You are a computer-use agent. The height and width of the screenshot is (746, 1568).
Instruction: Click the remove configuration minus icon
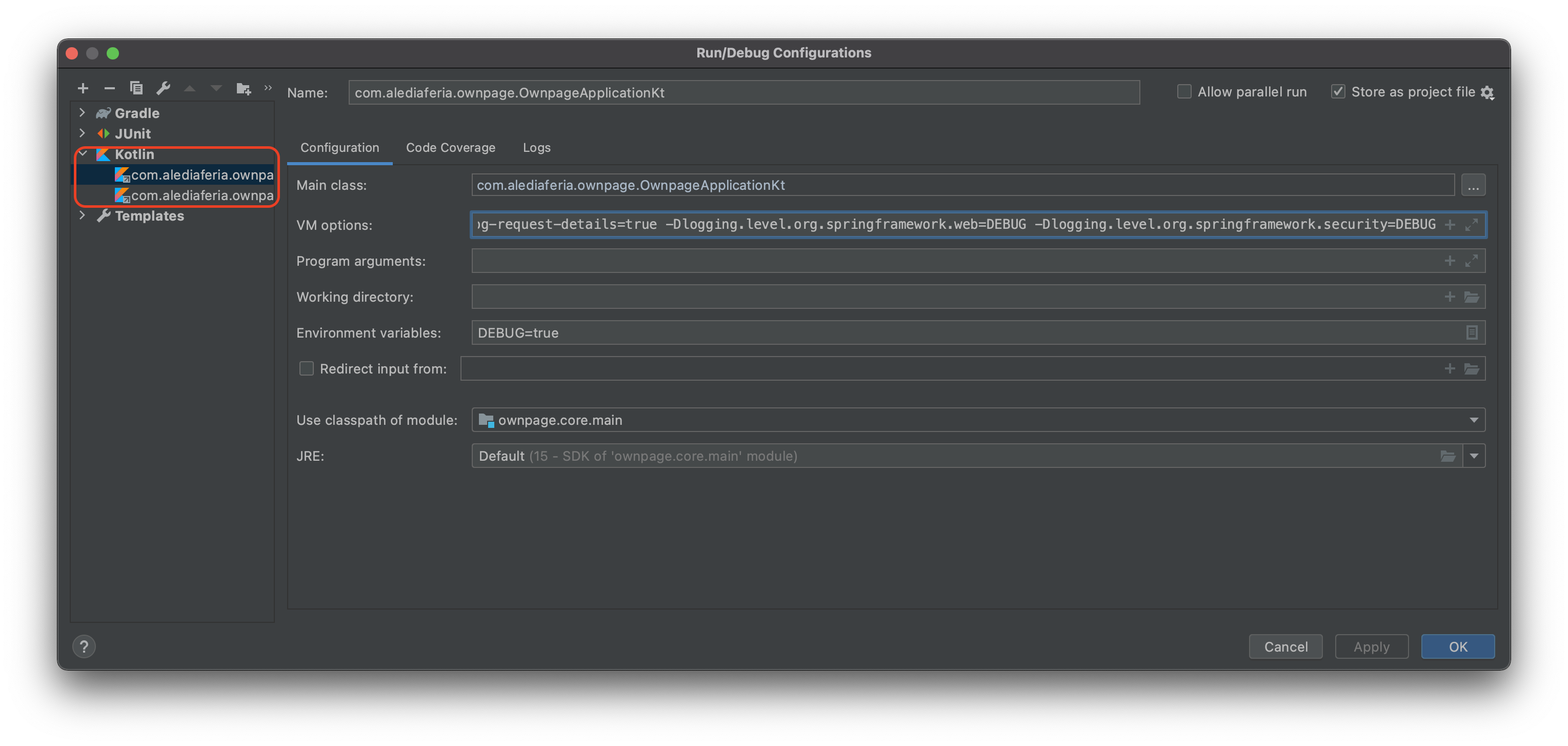[x=110, y=88]
